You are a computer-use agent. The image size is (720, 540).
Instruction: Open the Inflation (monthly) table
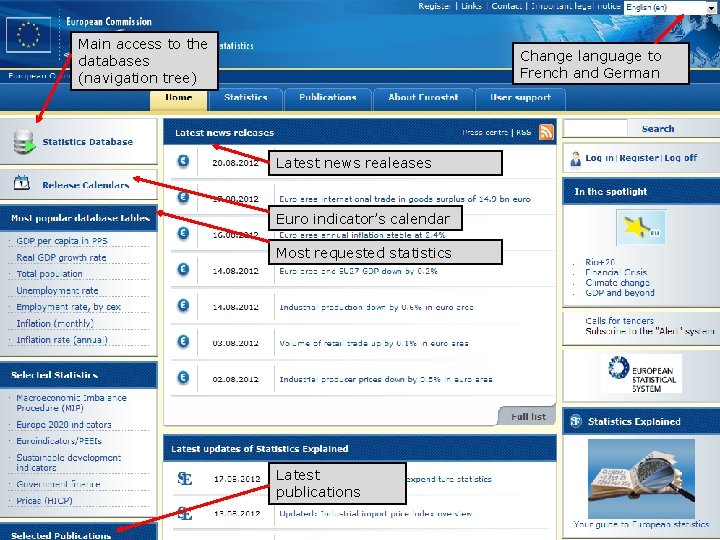pyautogui.click(x=55, y=323)
